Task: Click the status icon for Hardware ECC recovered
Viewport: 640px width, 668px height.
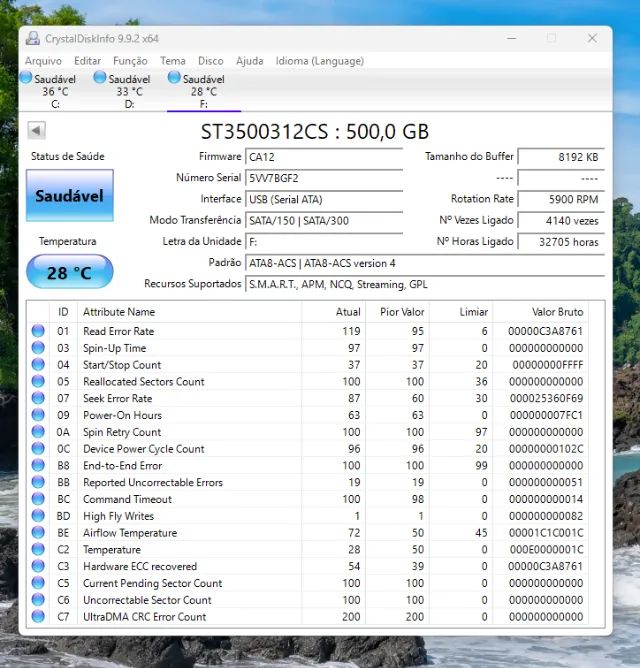Action: tap(38, 566)
